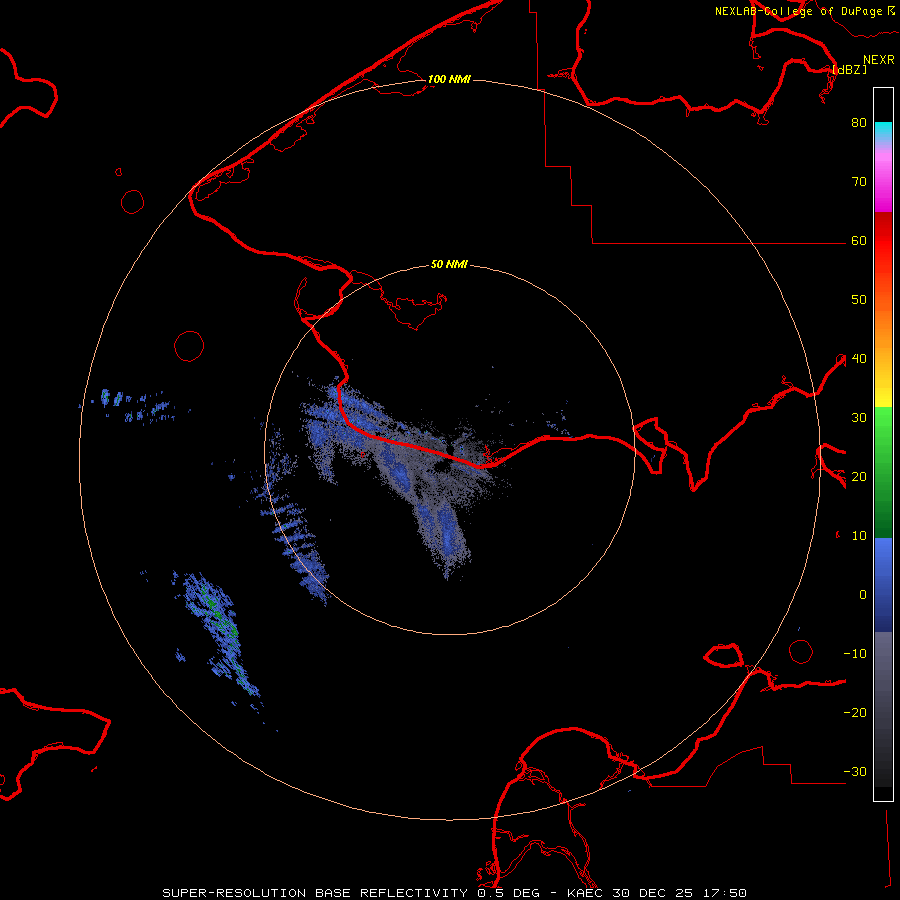Click the 70 value on the dBZ scale
Viewport: 900px width, 900px height.
pos(859,181)
